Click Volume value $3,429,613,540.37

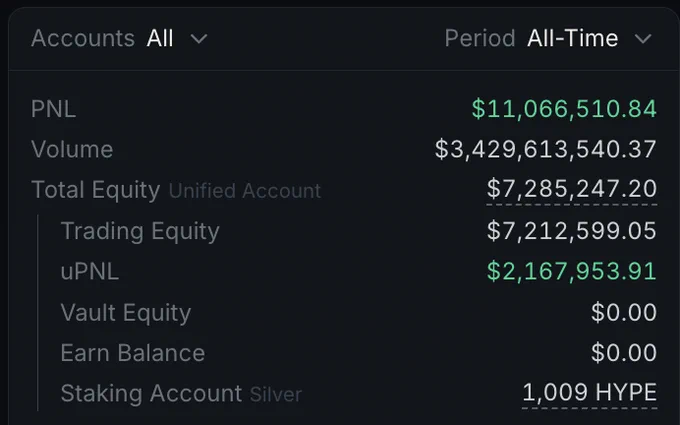[546, 149]
